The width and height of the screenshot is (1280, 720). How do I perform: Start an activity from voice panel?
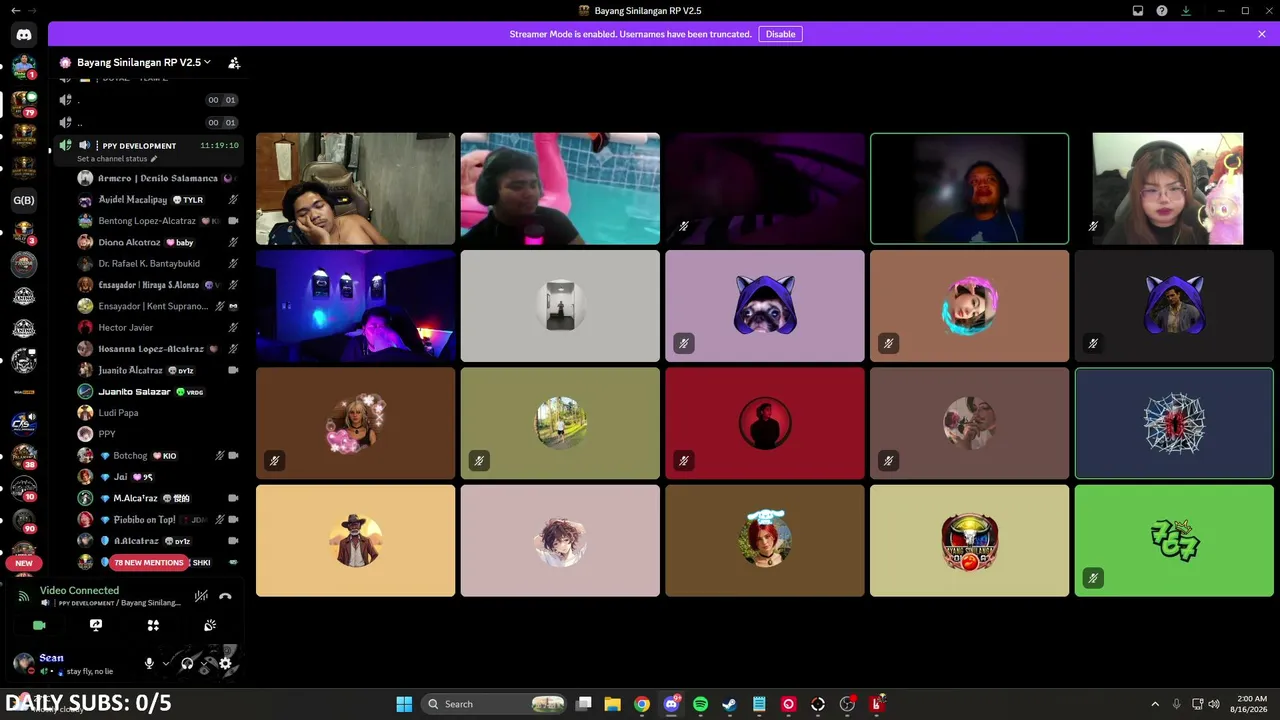pos(153,625)
